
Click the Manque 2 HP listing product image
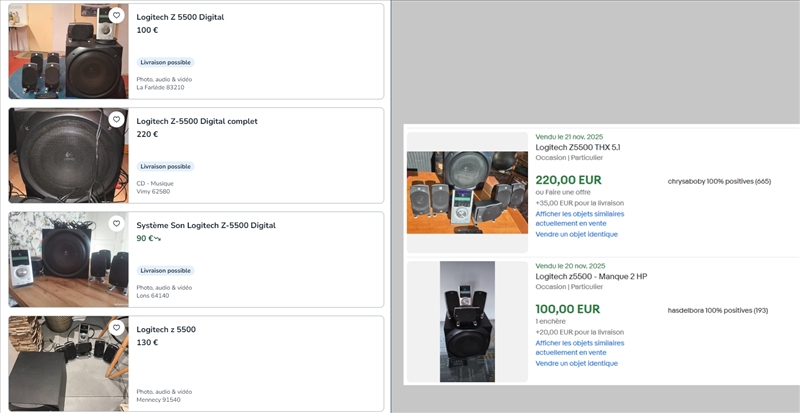coord(467,321)
